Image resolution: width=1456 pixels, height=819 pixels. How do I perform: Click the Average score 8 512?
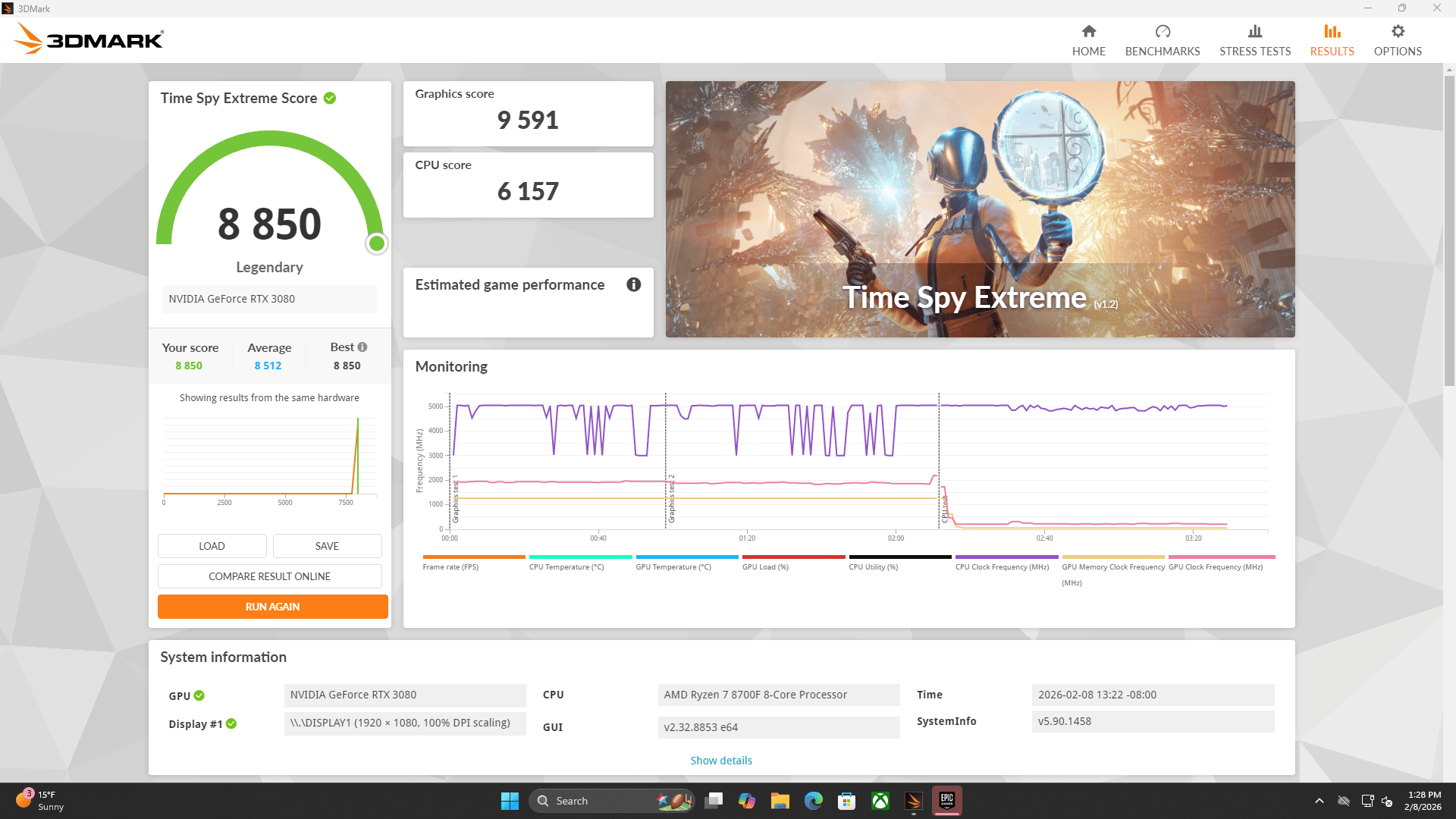pos(268,366)
